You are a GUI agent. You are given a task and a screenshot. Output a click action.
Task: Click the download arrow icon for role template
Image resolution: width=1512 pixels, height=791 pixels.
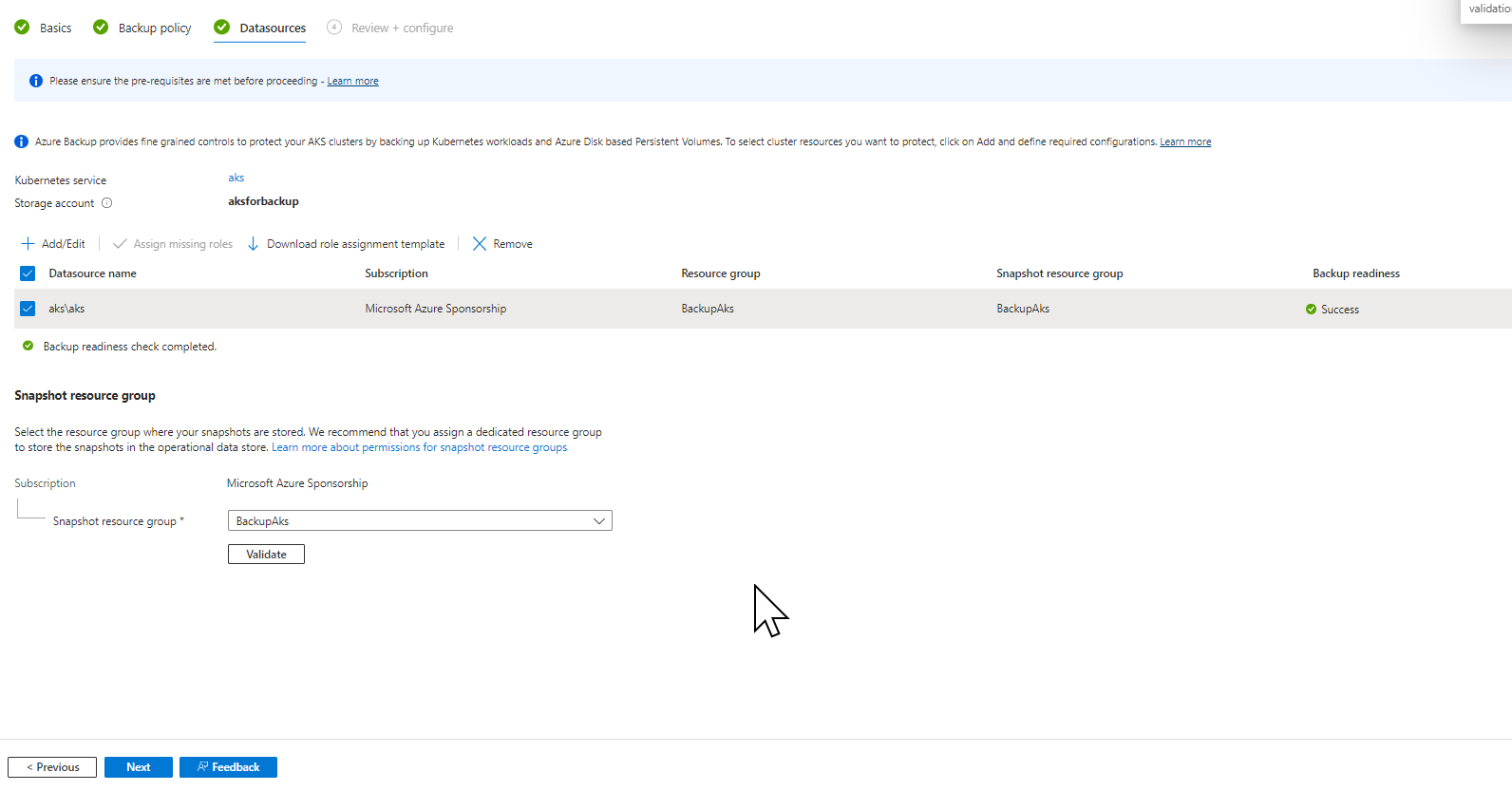point(253,244)
